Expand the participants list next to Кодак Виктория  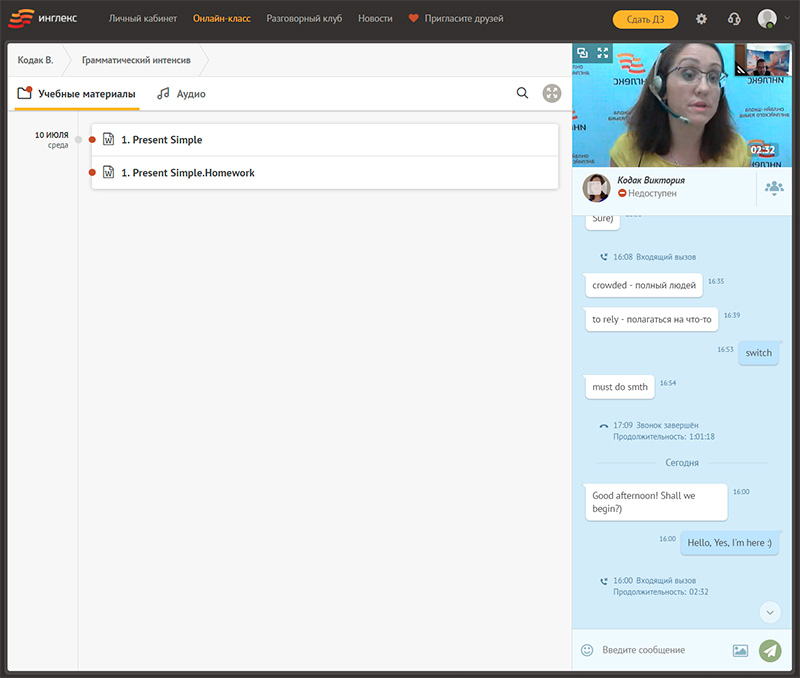pos(774,187)
